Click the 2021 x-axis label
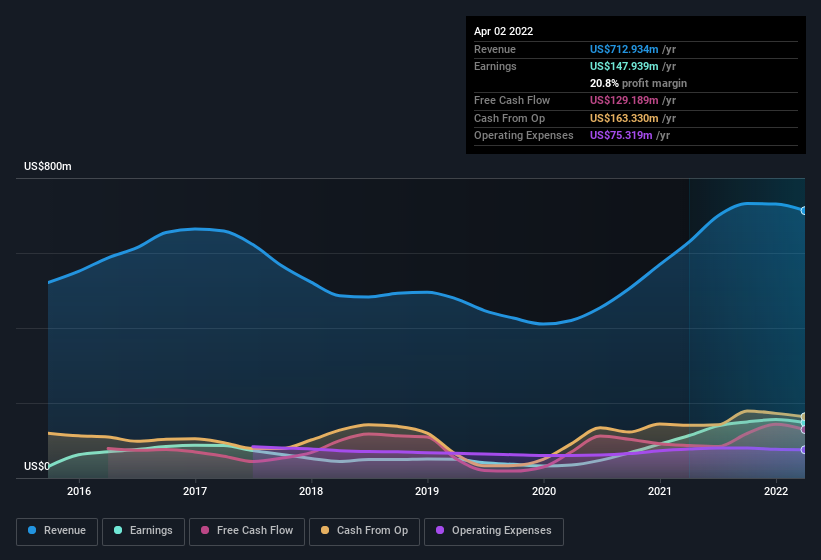The image size is (821, 560). (660, 491)
